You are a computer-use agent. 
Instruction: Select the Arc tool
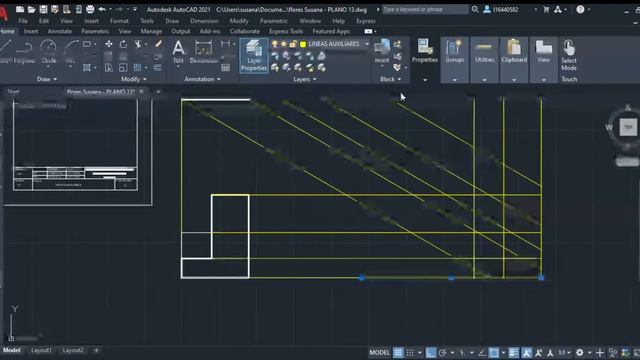[x=71, y=51]
